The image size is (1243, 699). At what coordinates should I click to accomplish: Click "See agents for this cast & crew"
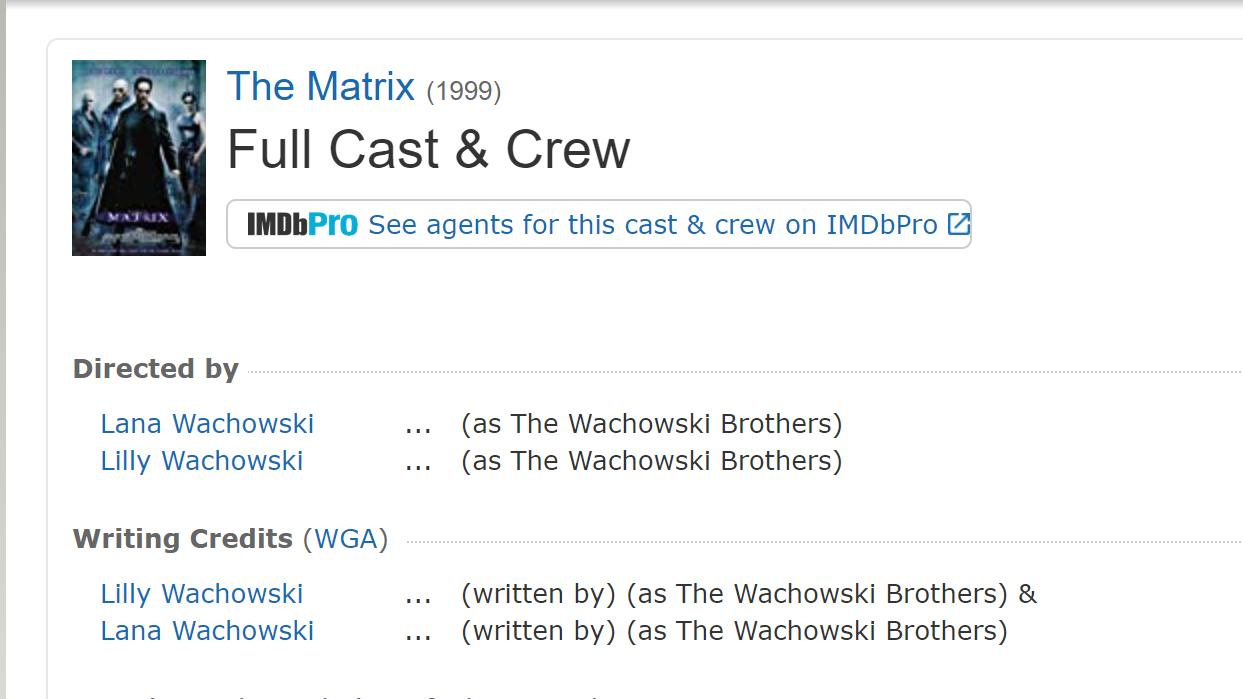pos(650,224)
